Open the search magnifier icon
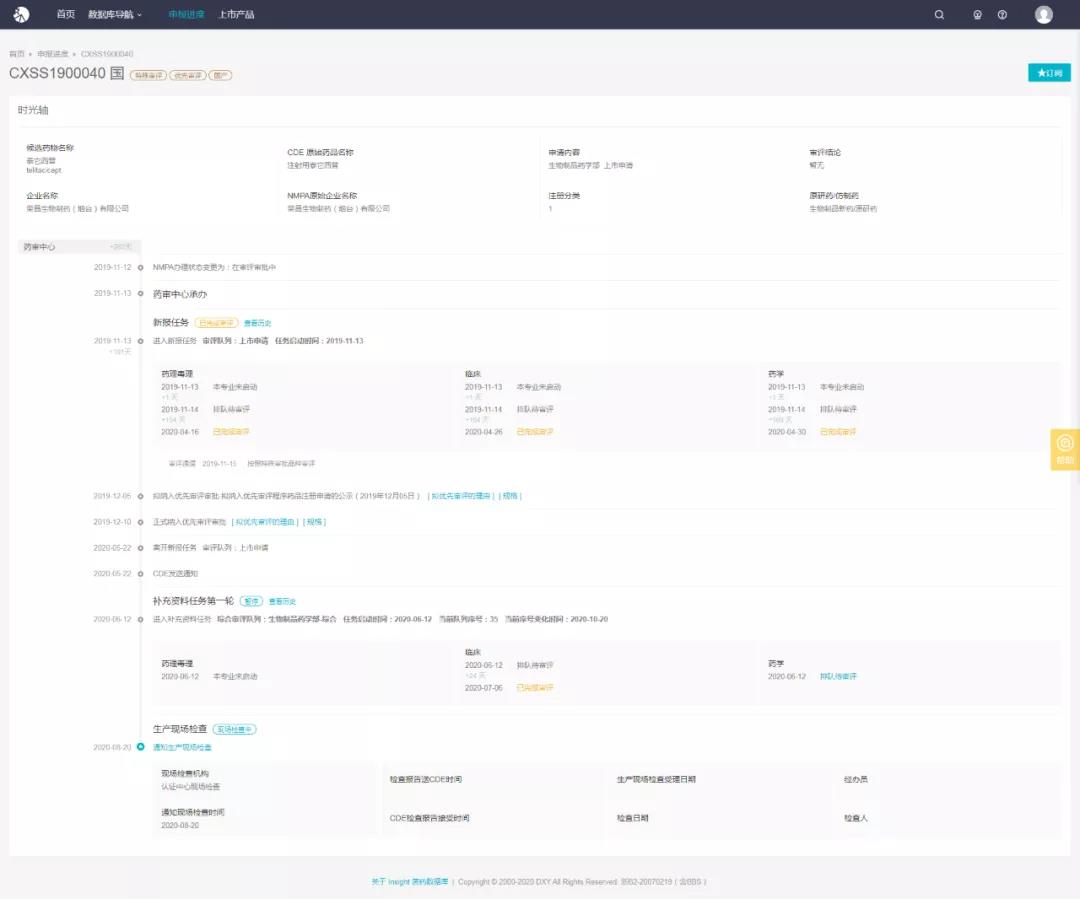 click(938, 15)
